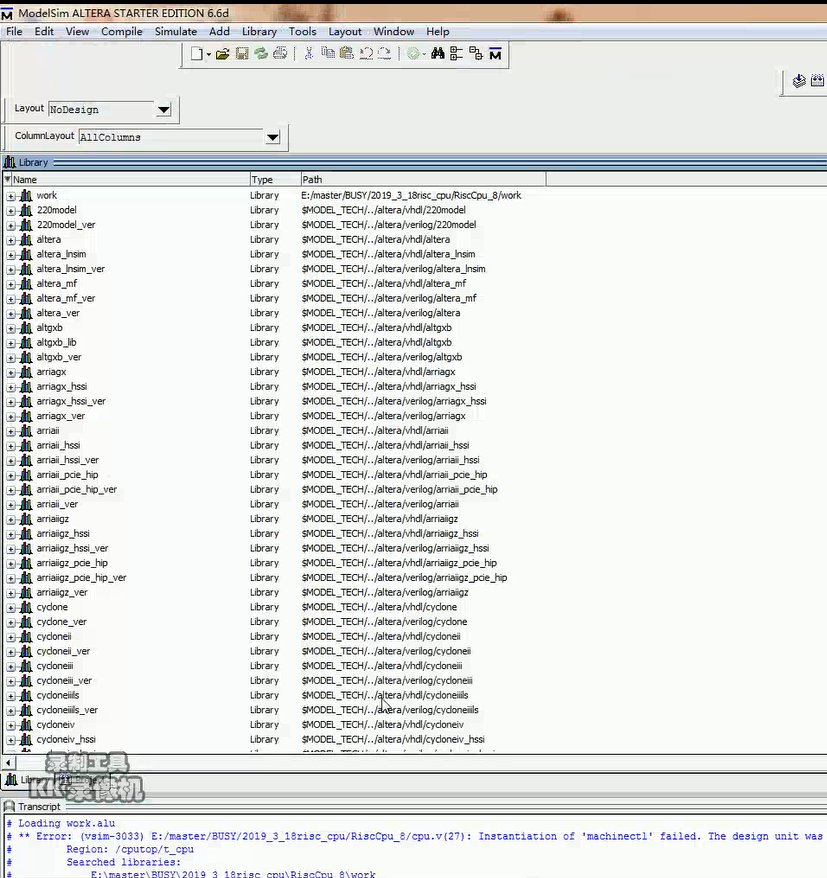Screen dimensions: 827x878
Task: Click the altera library books icon
Action: (x=26, y=240)
